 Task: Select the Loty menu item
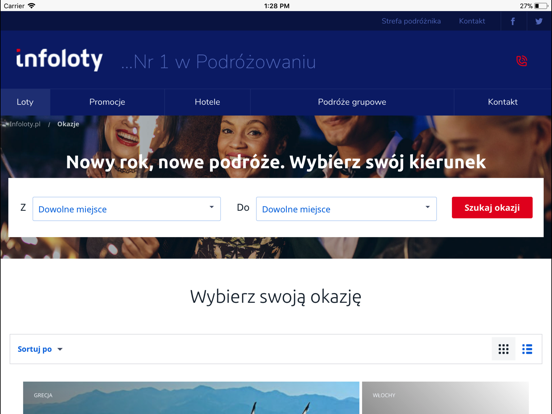tap(25, 102)
